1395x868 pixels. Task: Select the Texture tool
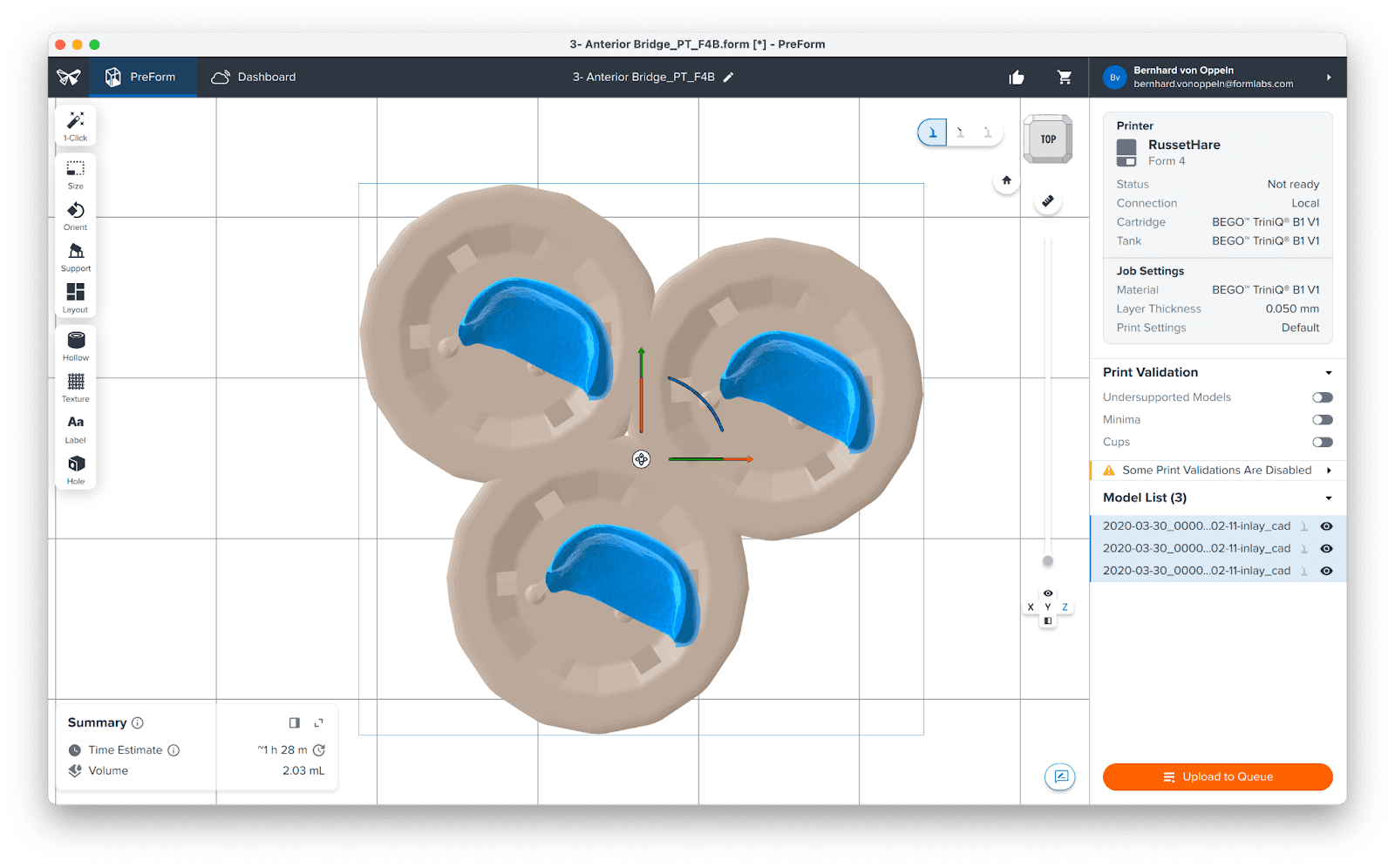(x=76, y=387)
